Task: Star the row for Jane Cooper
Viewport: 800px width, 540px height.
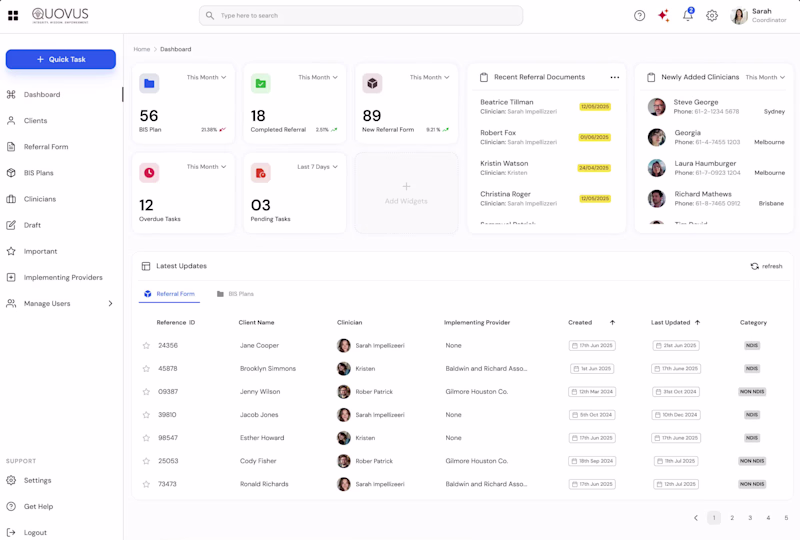Action: pyautogui.click(x=146, y=346)
